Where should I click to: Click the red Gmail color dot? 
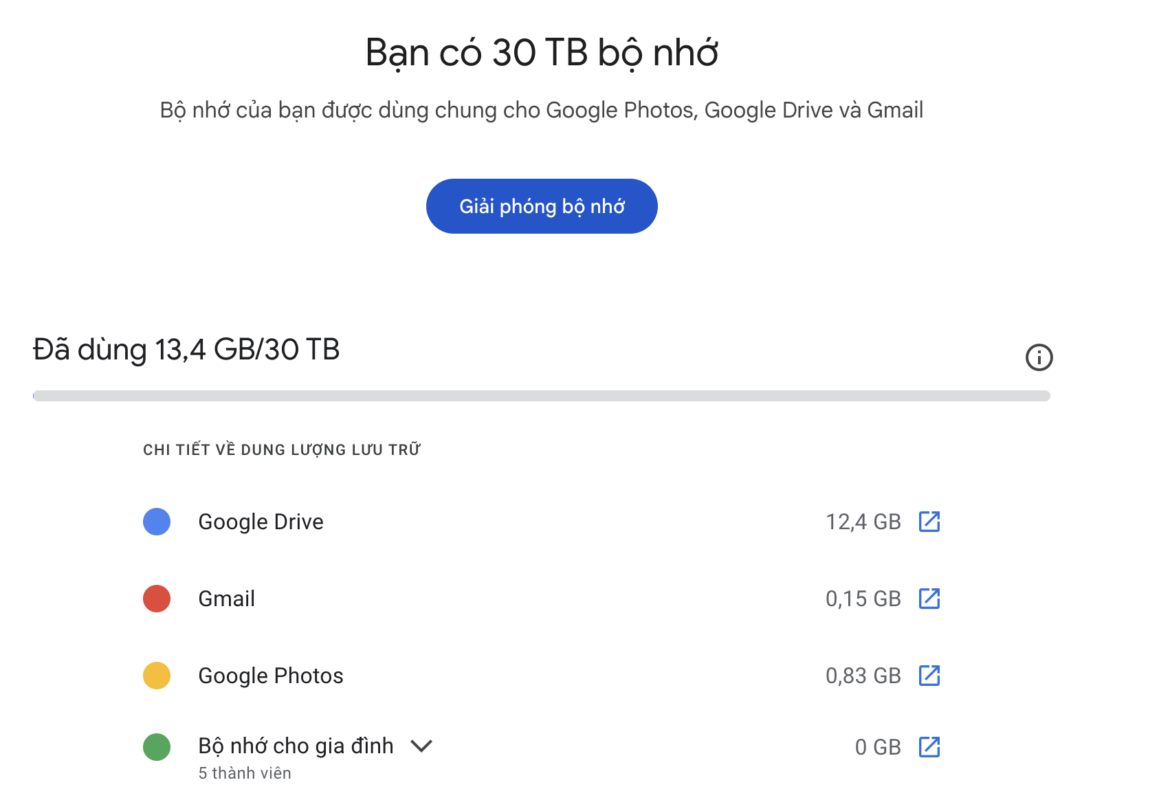(157, 599)
